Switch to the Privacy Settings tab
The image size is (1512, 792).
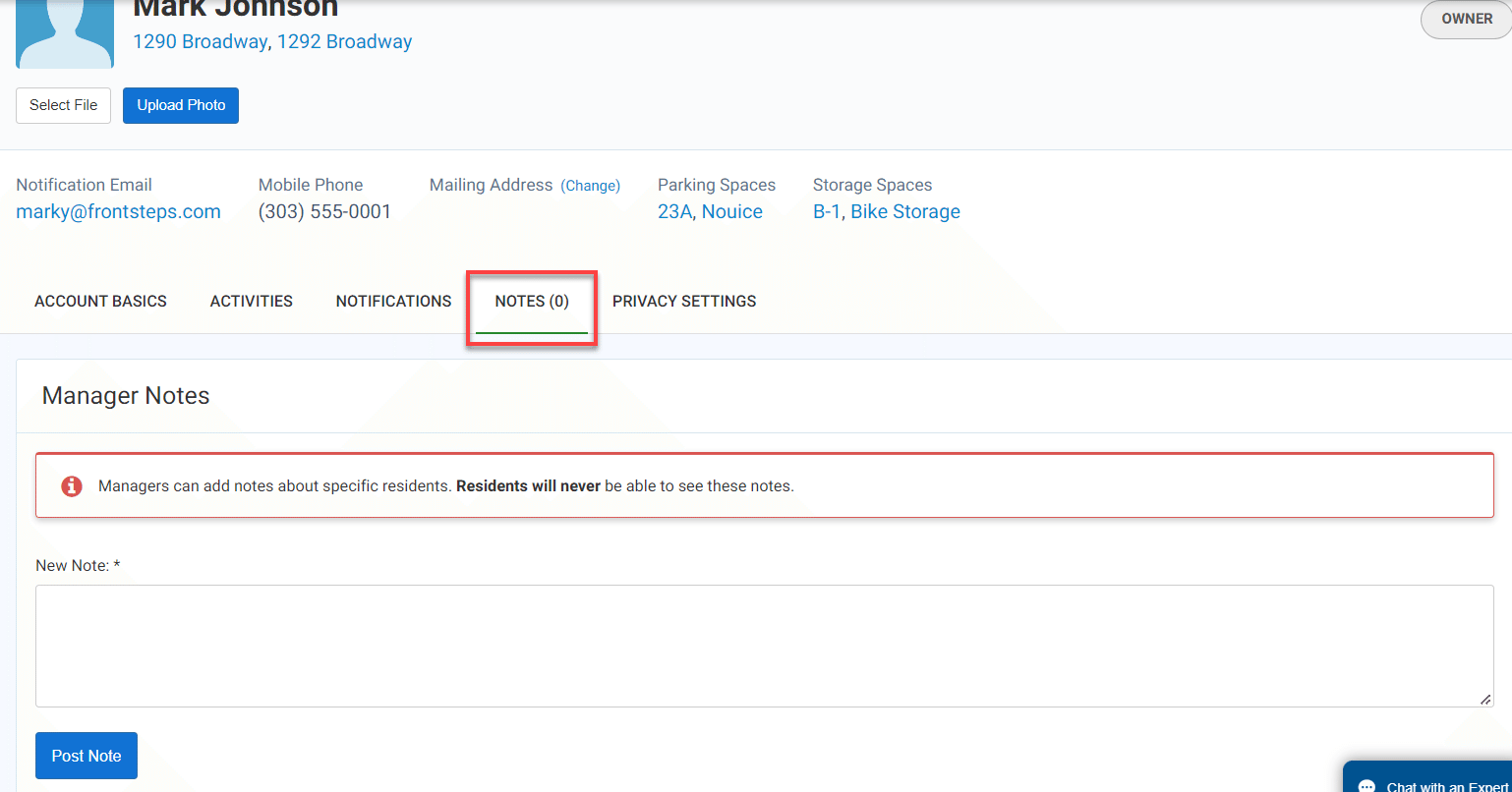[684, 302]
